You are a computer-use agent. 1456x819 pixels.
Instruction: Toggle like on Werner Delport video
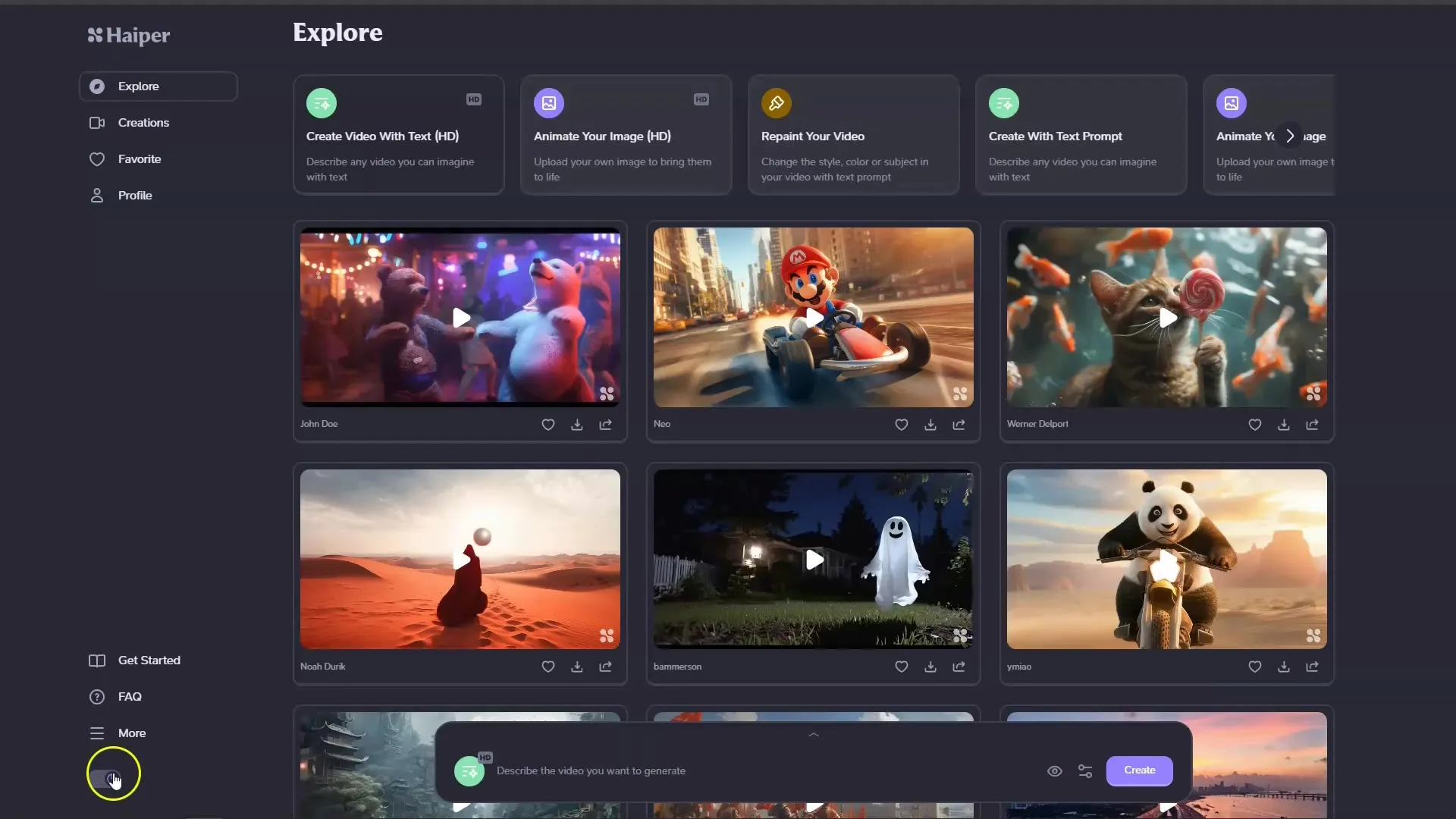pos(1254,424)
